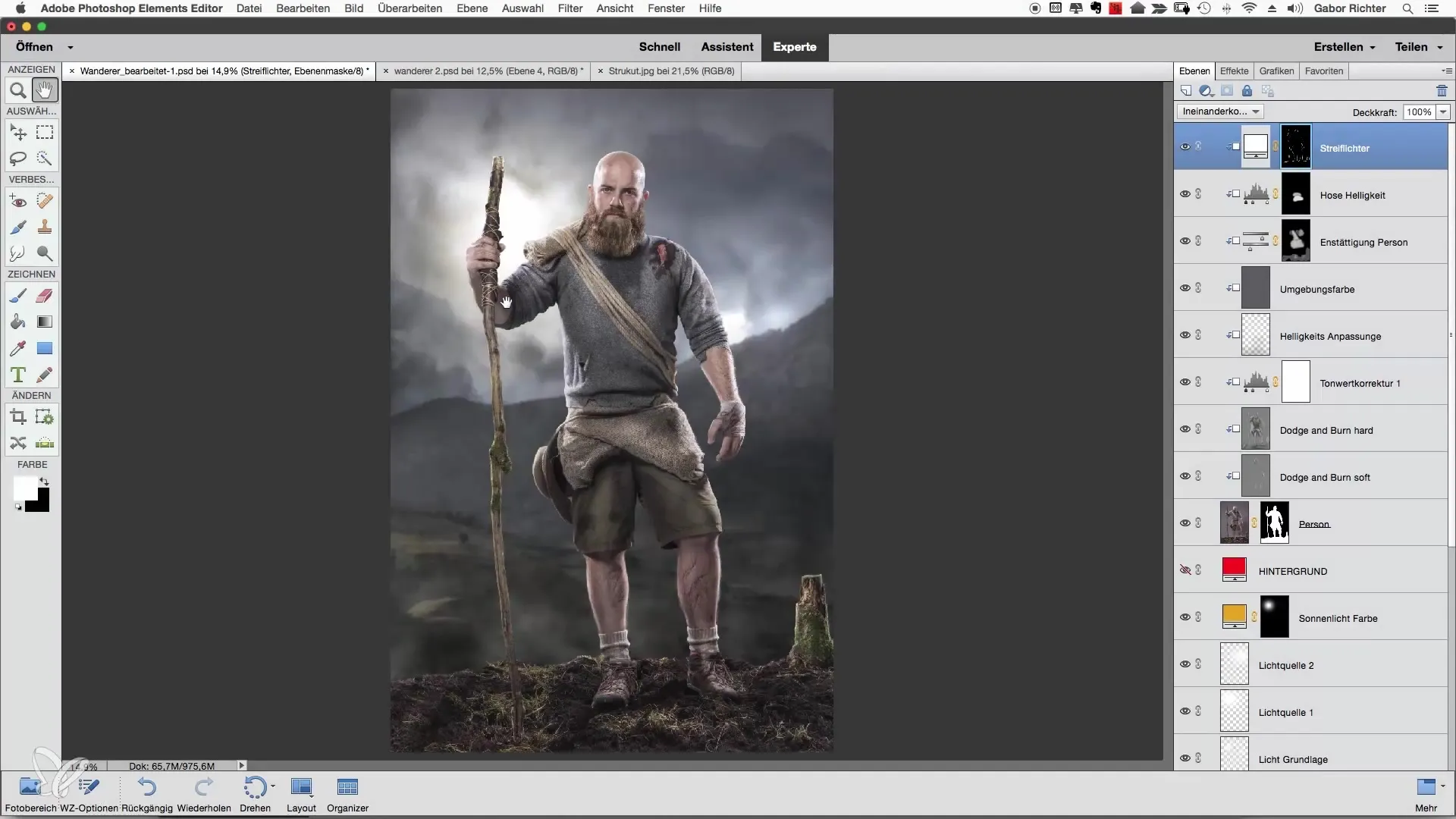Viewport: 1456px width, 819px height.
Task: Select the Hand tool
Action: [x=45, y=91]
